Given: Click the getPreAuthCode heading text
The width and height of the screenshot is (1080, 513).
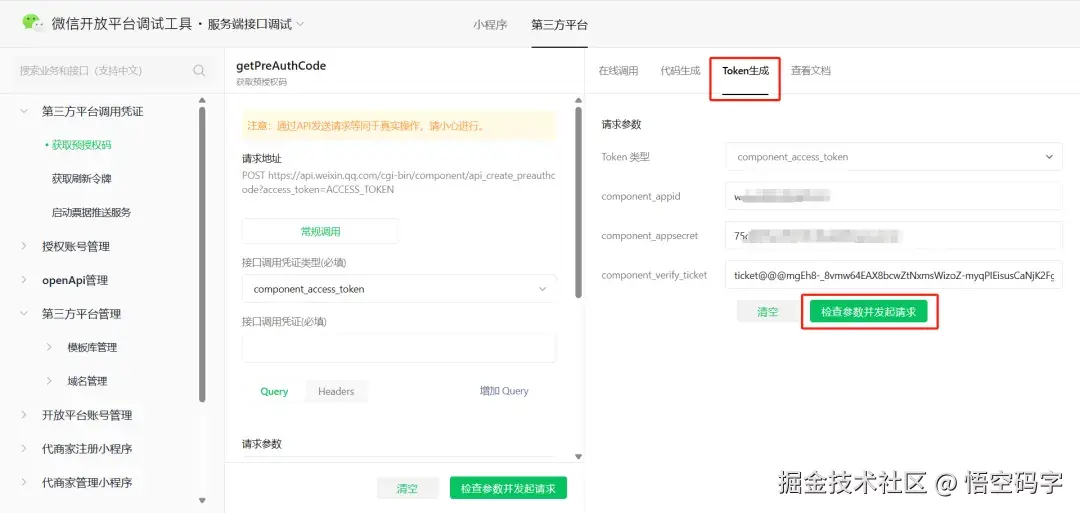Looking at the screenshot, I should point(281,66).
